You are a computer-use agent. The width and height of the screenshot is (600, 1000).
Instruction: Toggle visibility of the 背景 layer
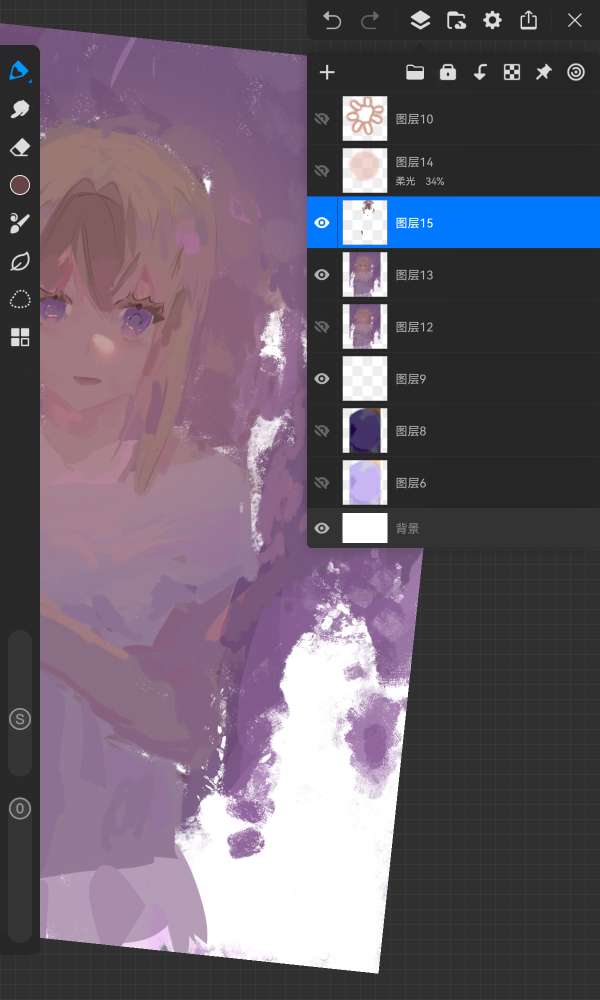(322, 528)
